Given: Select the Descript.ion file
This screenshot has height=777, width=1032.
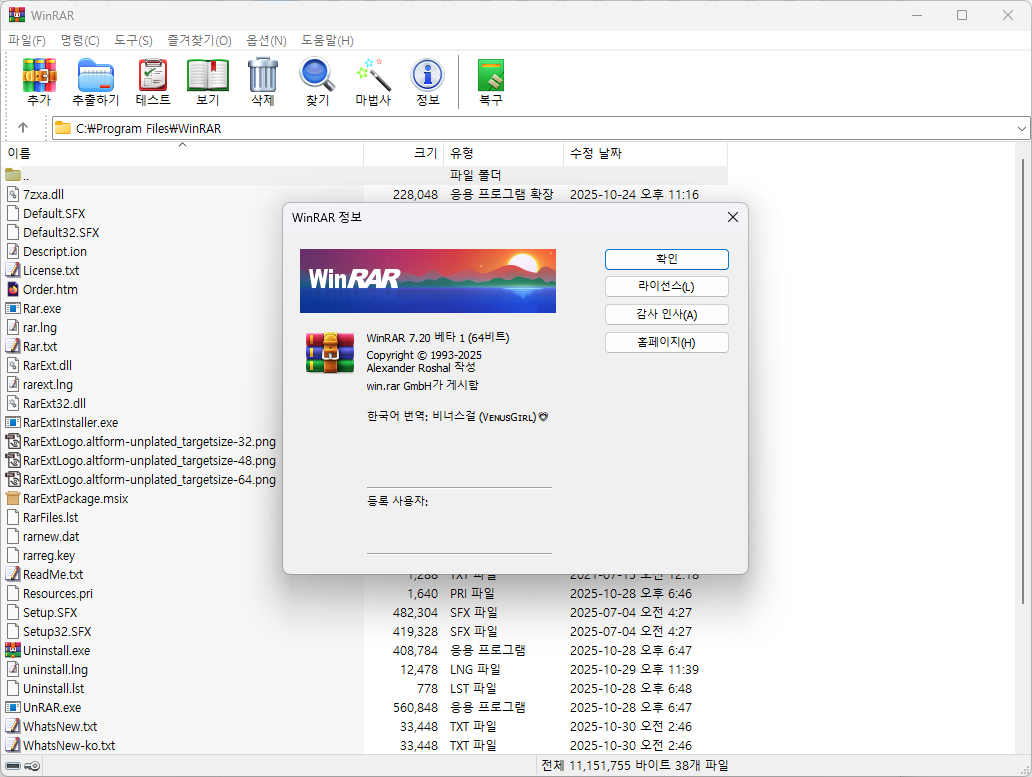Looking at the screenshot, I should pos(55,251).
